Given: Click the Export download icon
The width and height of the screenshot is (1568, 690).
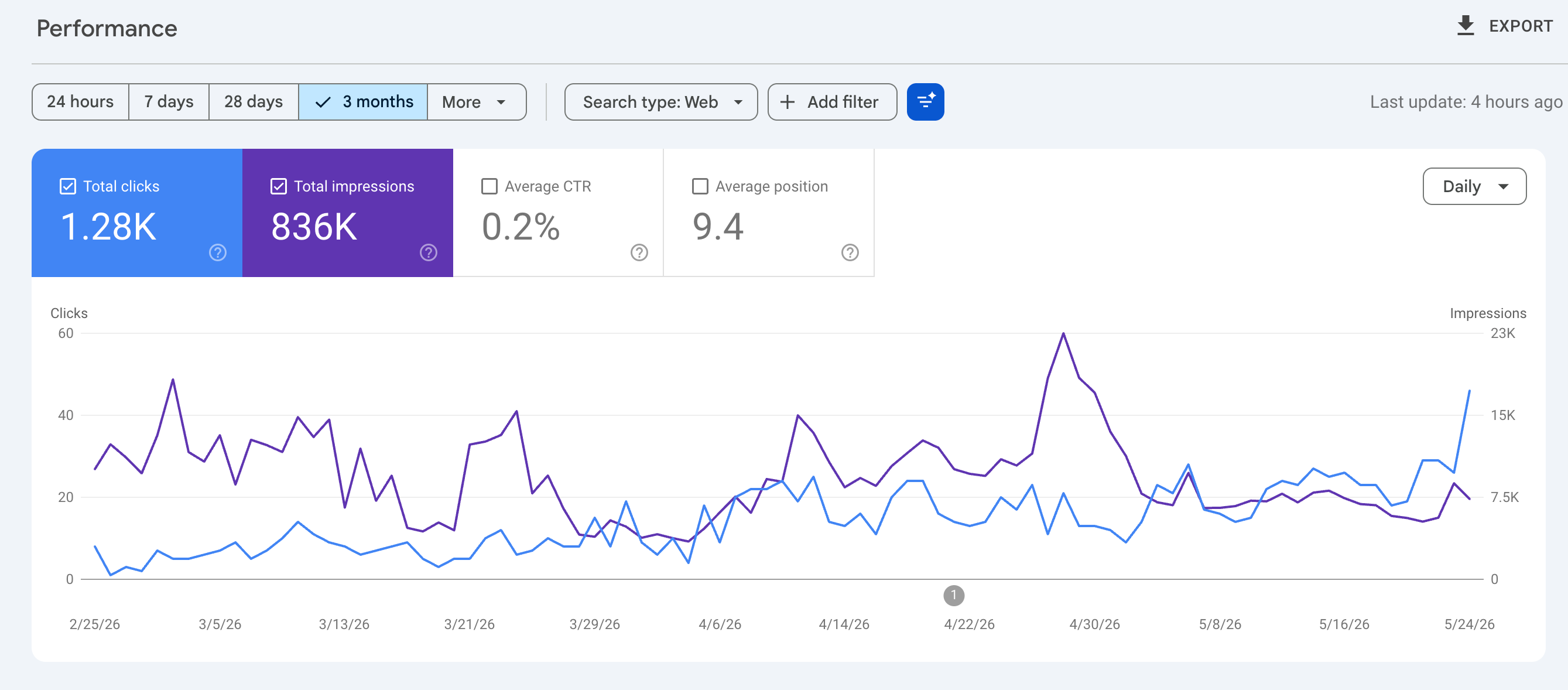Looking at the screenshot, I should tap(1465, 26).
